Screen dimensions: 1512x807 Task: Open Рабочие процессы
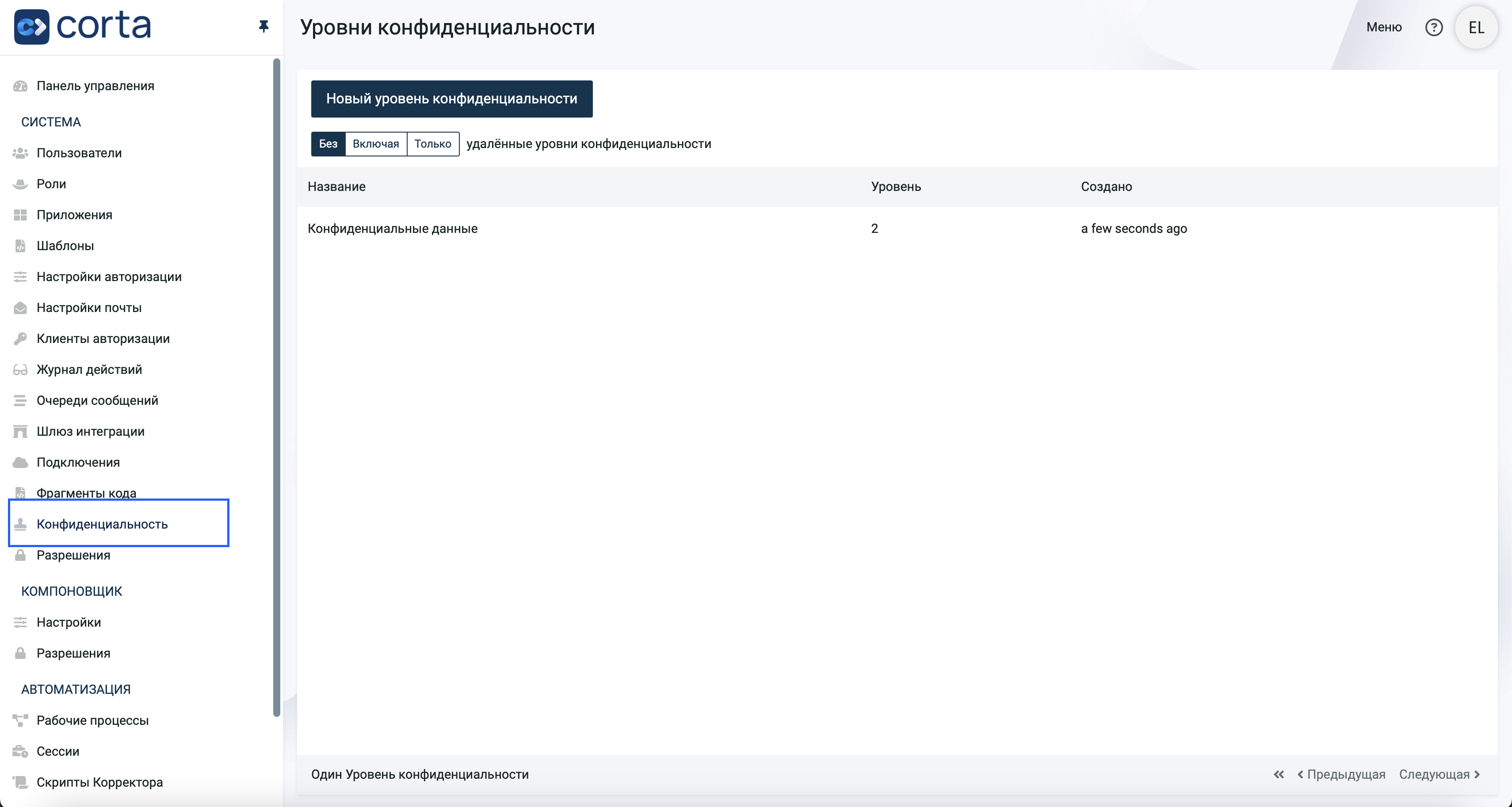coord(93,720)
